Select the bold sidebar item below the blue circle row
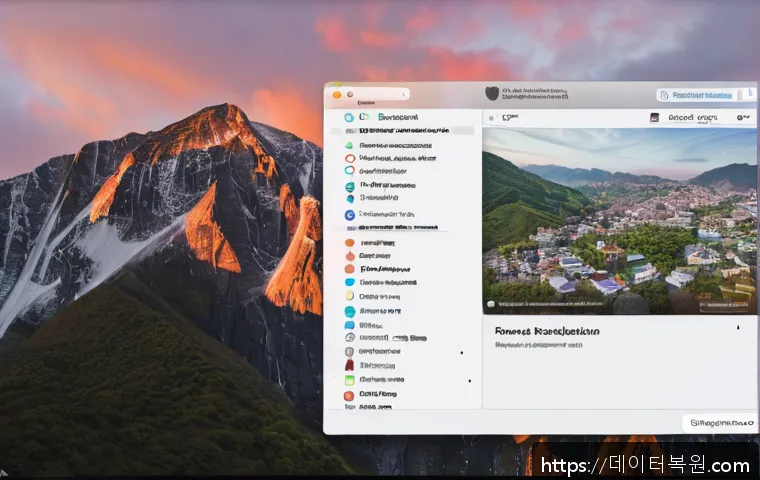This screenshot has height=480, width=760. pos(400,227)
